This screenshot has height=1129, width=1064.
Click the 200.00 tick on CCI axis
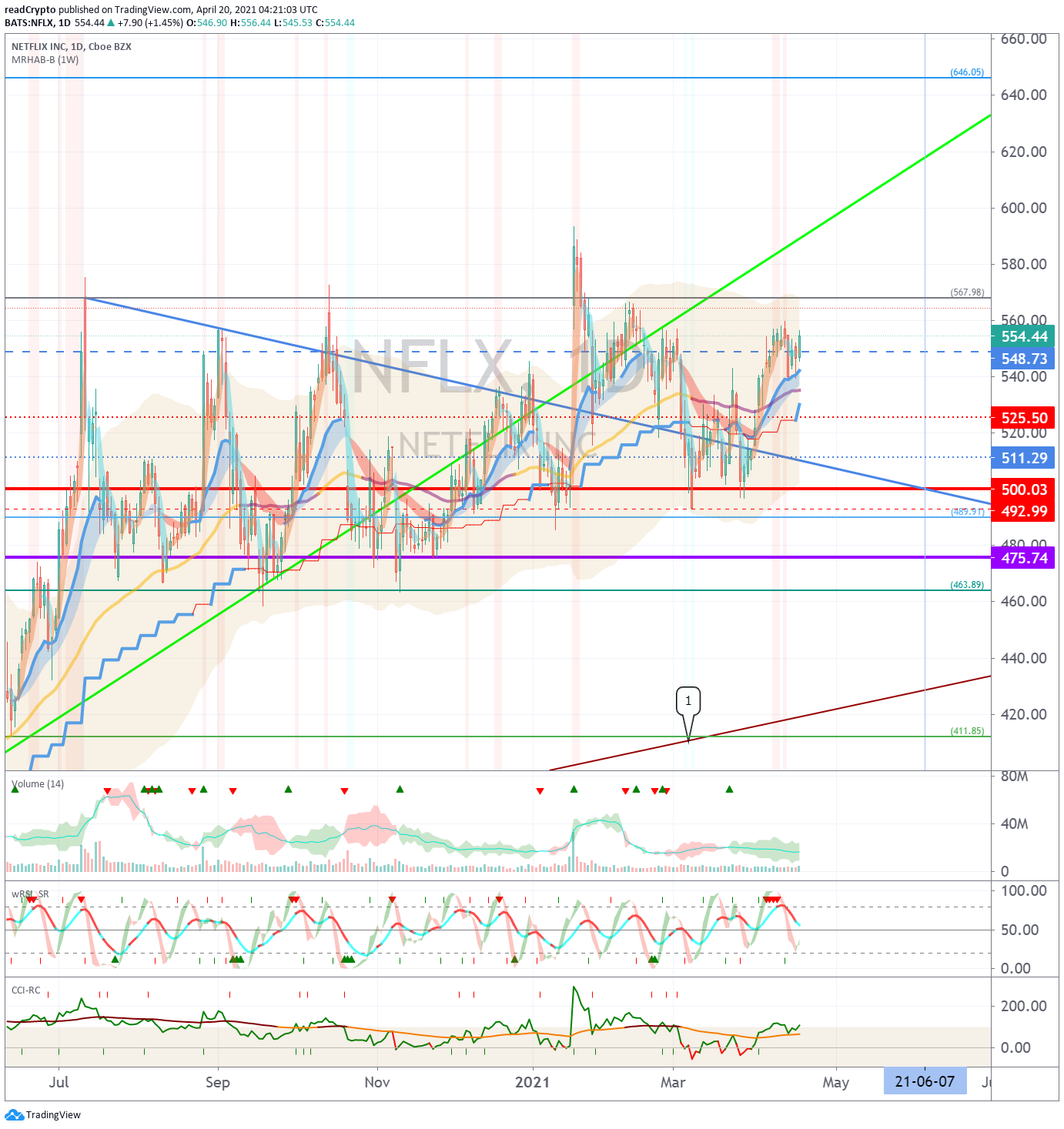click(x=1024, y=1007)
